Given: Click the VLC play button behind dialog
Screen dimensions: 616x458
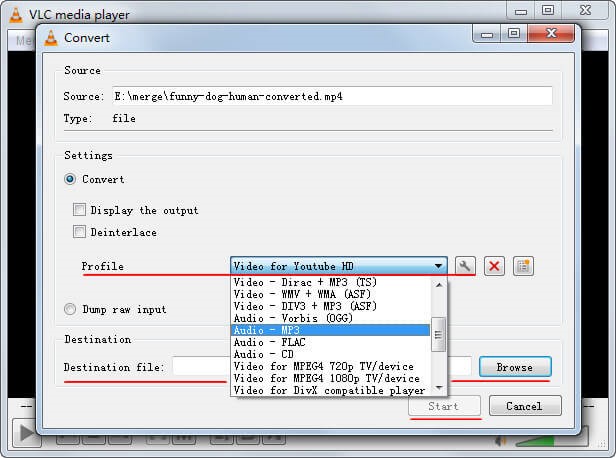Looking at the screenshot, I should point(26,433).
